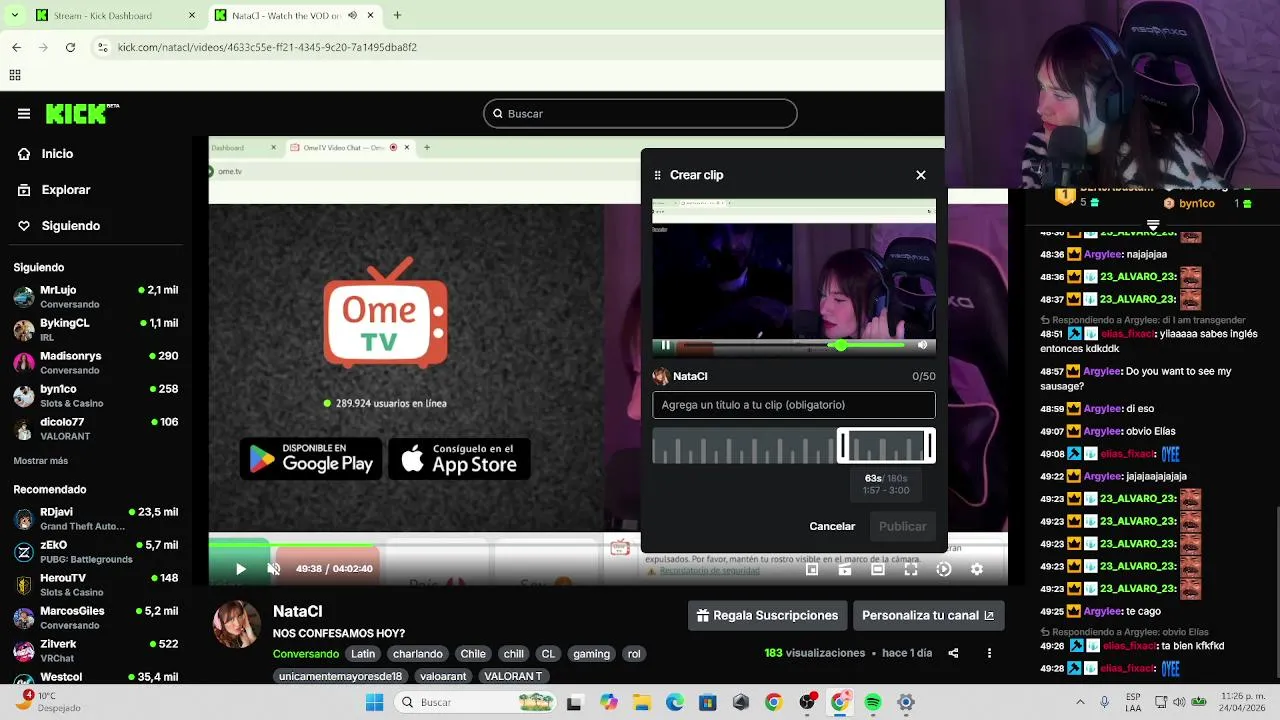Grab the Crear clip drag handle

657,175
